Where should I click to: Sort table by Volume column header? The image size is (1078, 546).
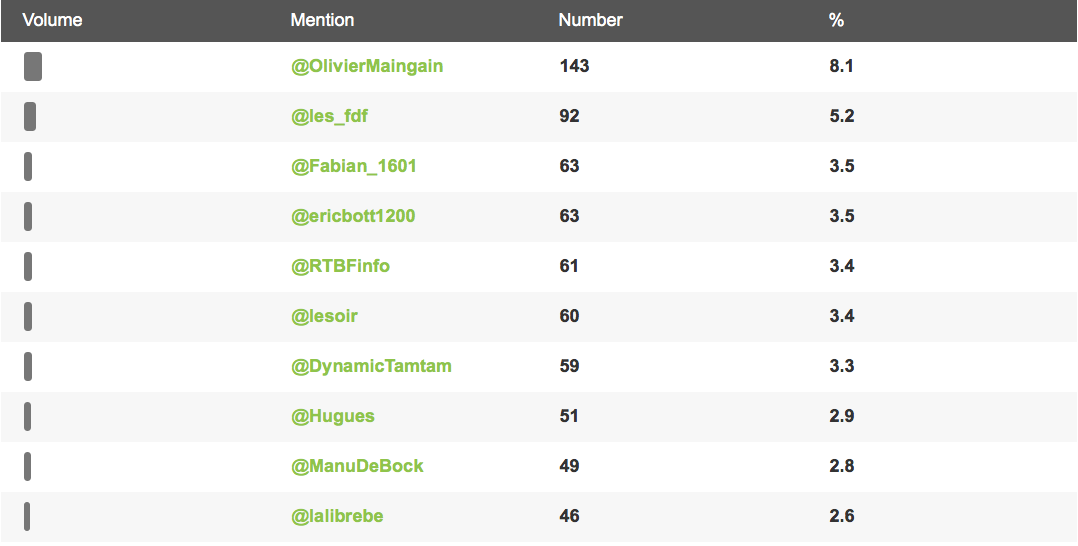52,21
